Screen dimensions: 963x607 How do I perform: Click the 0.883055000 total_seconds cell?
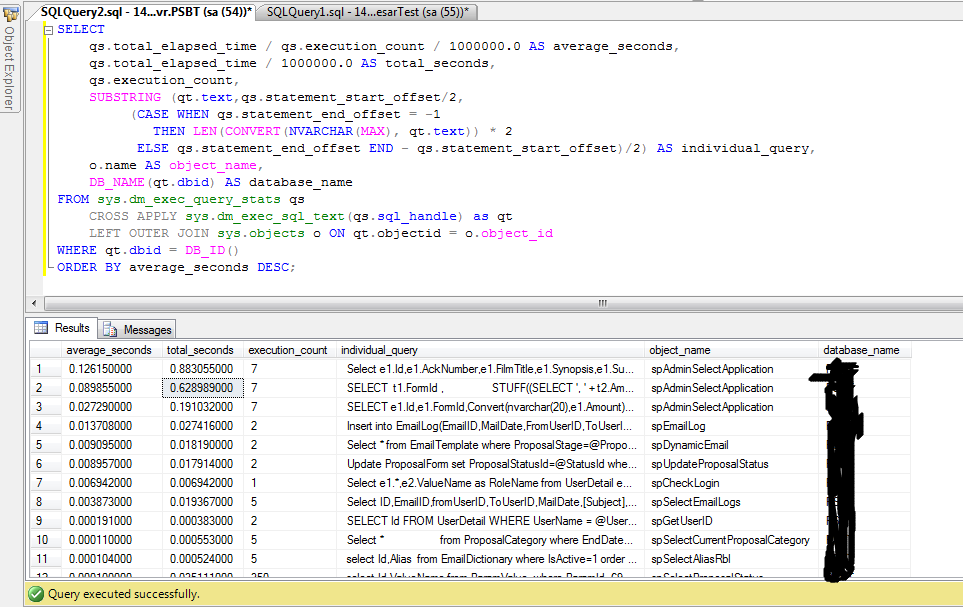click(x=201, y=369)
